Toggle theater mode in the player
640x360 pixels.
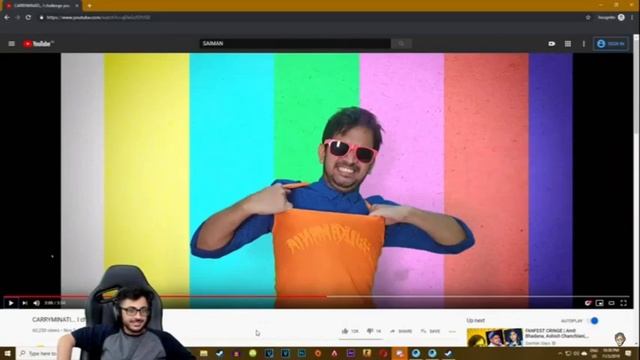[611, 303]
